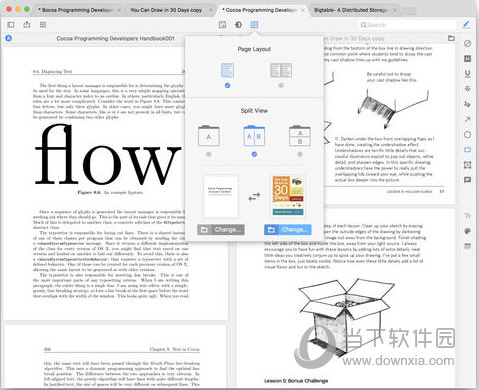Screen dimensions: 479x390
Task: Click Lesson 5: Bonus Challenge heading
Action: (296, 381)
